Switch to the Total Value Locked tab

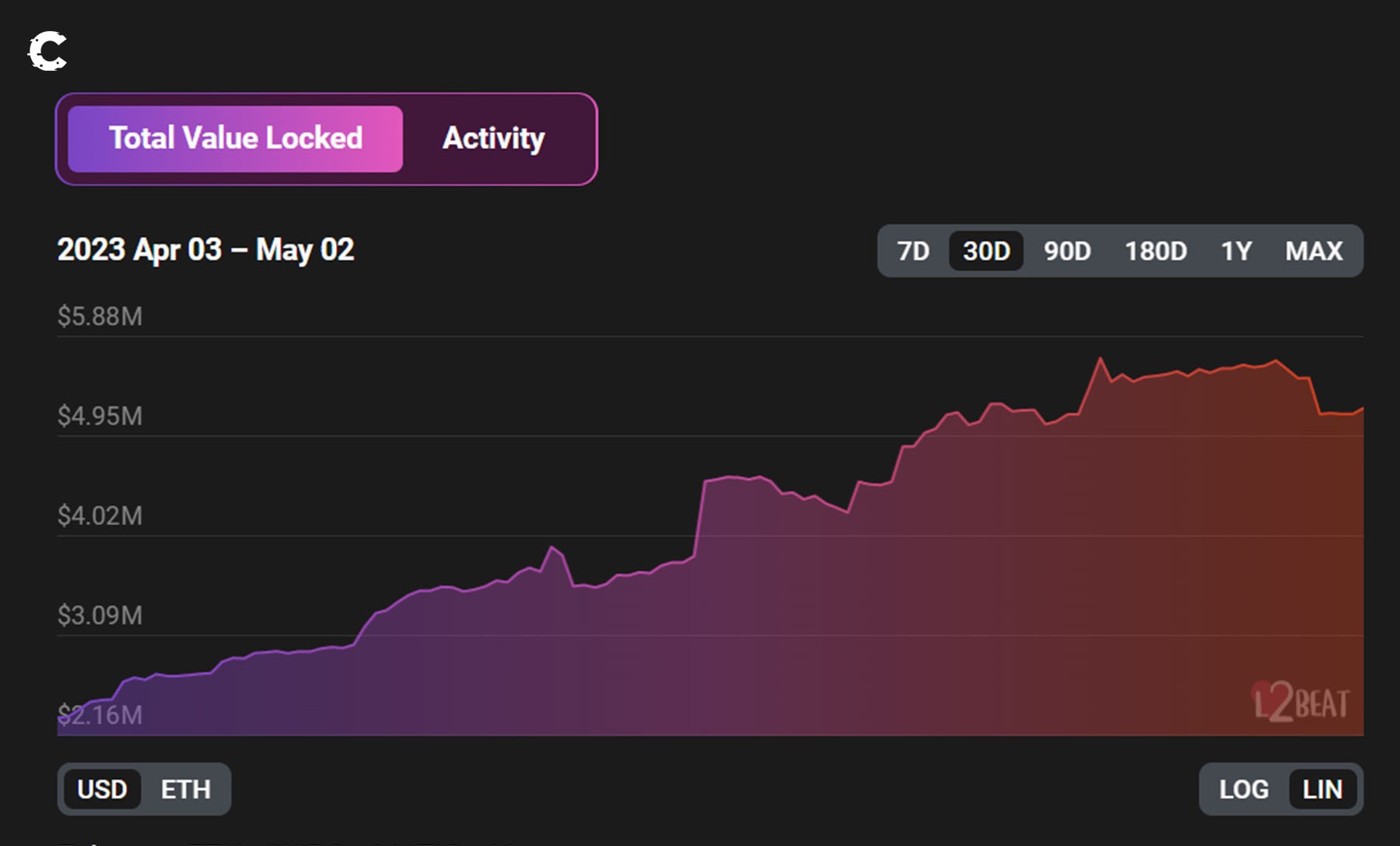pyautogui.click(x=235, y=139)
